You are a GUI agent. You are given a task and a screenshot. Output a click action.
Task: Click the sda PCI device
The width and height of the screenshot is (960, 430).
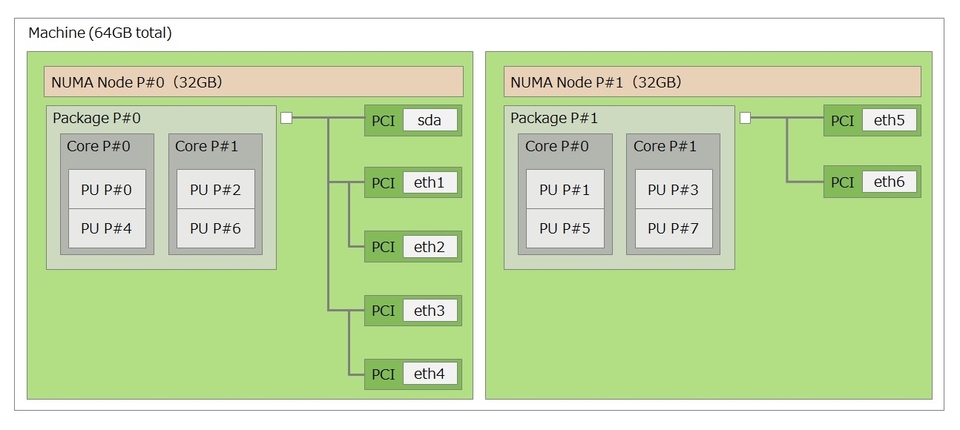[429, 121]
